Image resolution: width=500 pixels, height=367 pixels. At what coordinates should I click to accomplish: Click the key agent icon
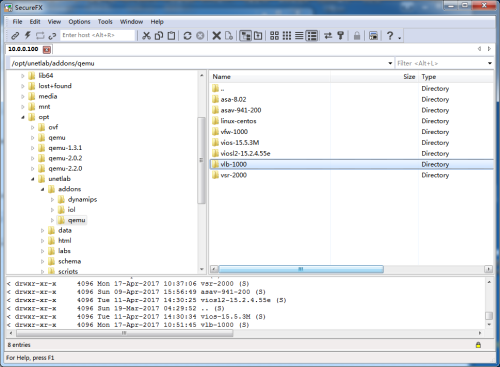coord(340,35)
